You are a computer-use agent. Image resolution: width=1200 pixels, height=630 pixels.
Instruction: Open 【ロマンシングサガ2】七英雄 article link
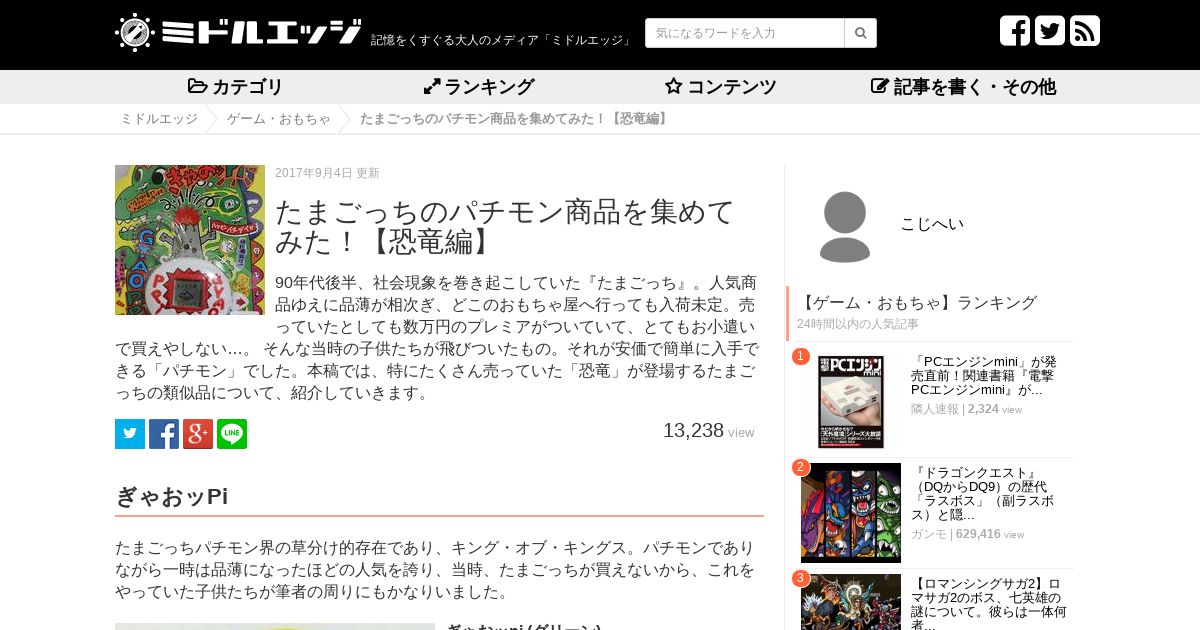(x=989, y=603)
